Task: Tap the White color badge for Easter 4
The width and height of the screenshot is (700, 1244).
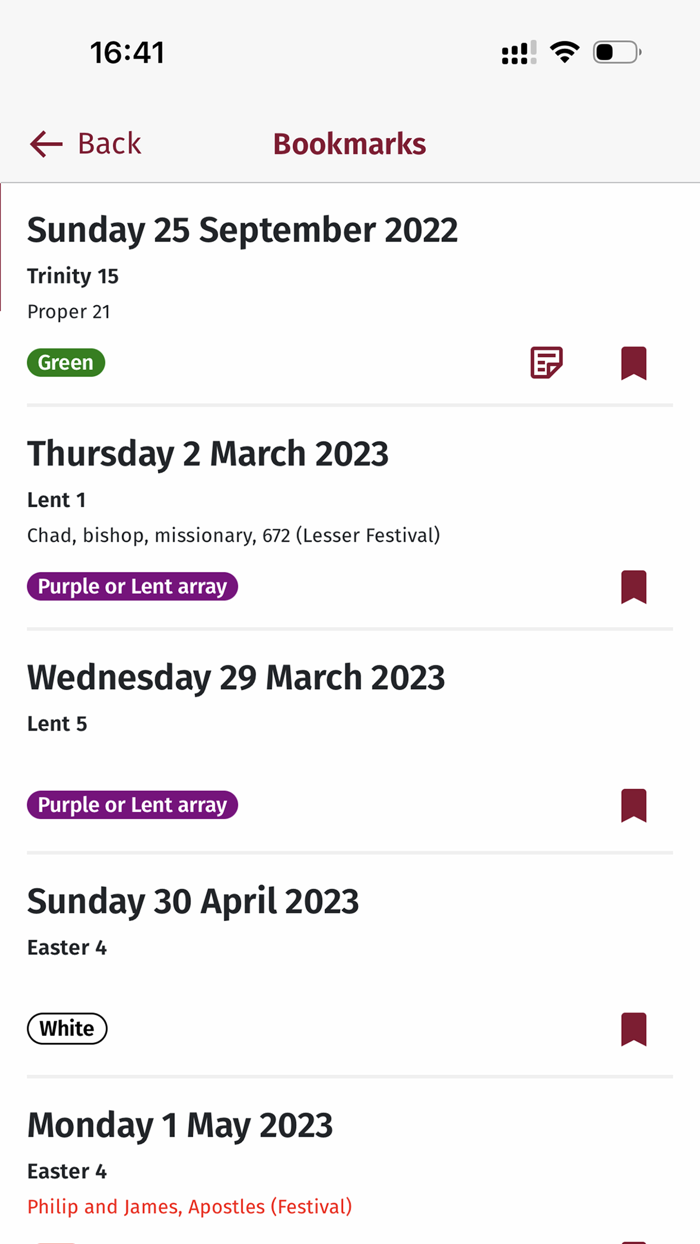Action: (67, 1028)
